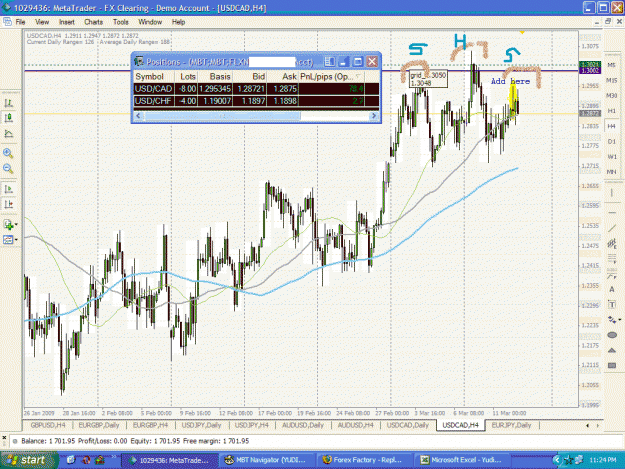Screen dimensions: 625x469
Task: Select the ellipse drawing tool
Action: click(x=612, y=335)
